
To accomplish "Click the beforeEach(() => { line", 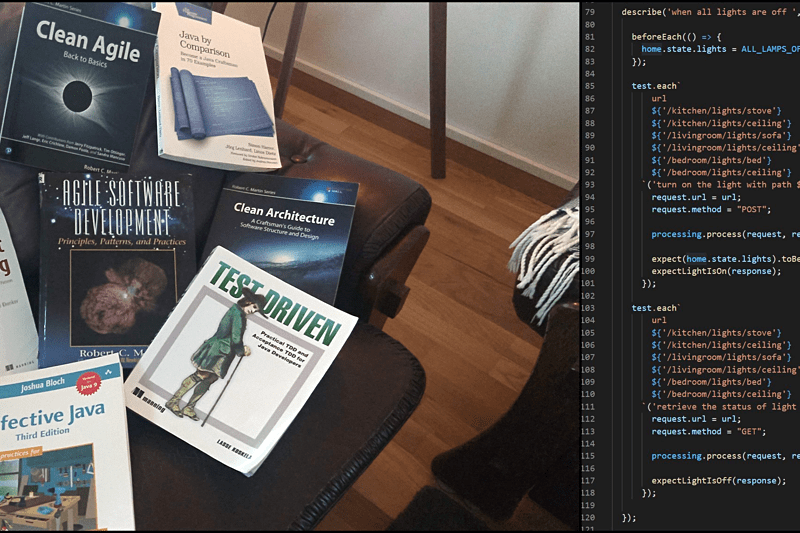I will coord(677,37).
